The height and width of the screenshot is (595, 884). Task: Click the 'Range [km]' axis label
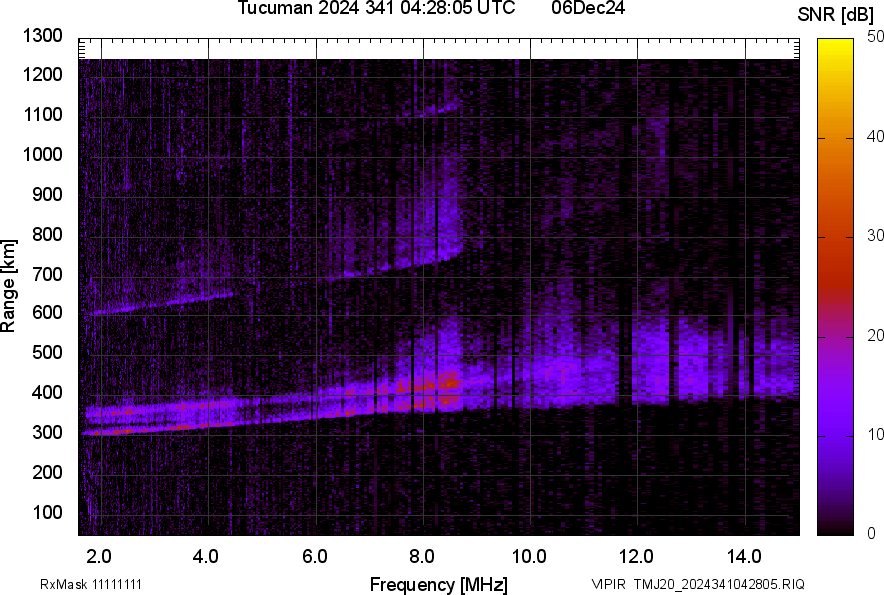(8, 286)
